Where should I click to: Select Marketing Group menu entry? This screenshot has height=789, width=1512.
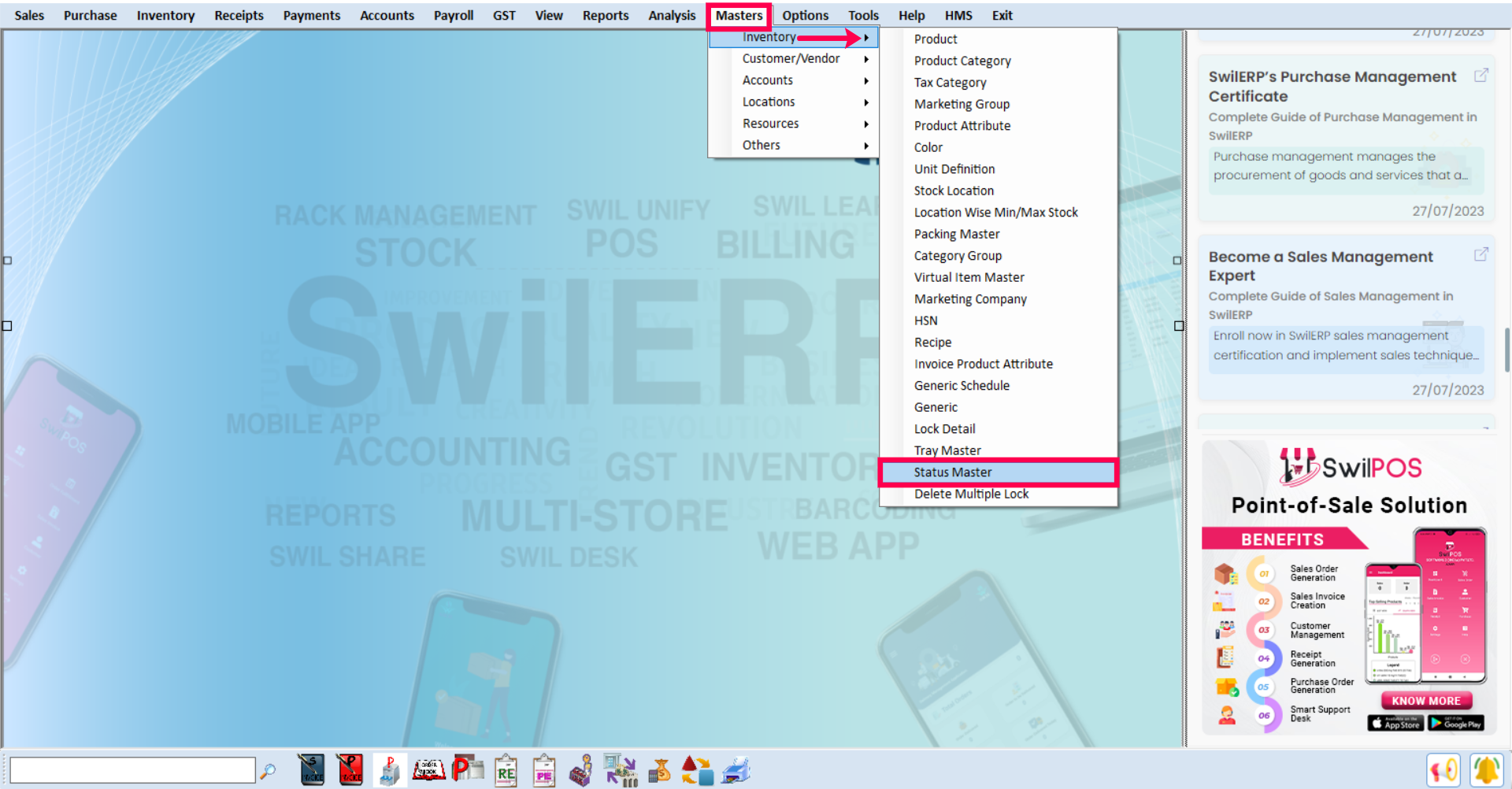coord(999,104)
